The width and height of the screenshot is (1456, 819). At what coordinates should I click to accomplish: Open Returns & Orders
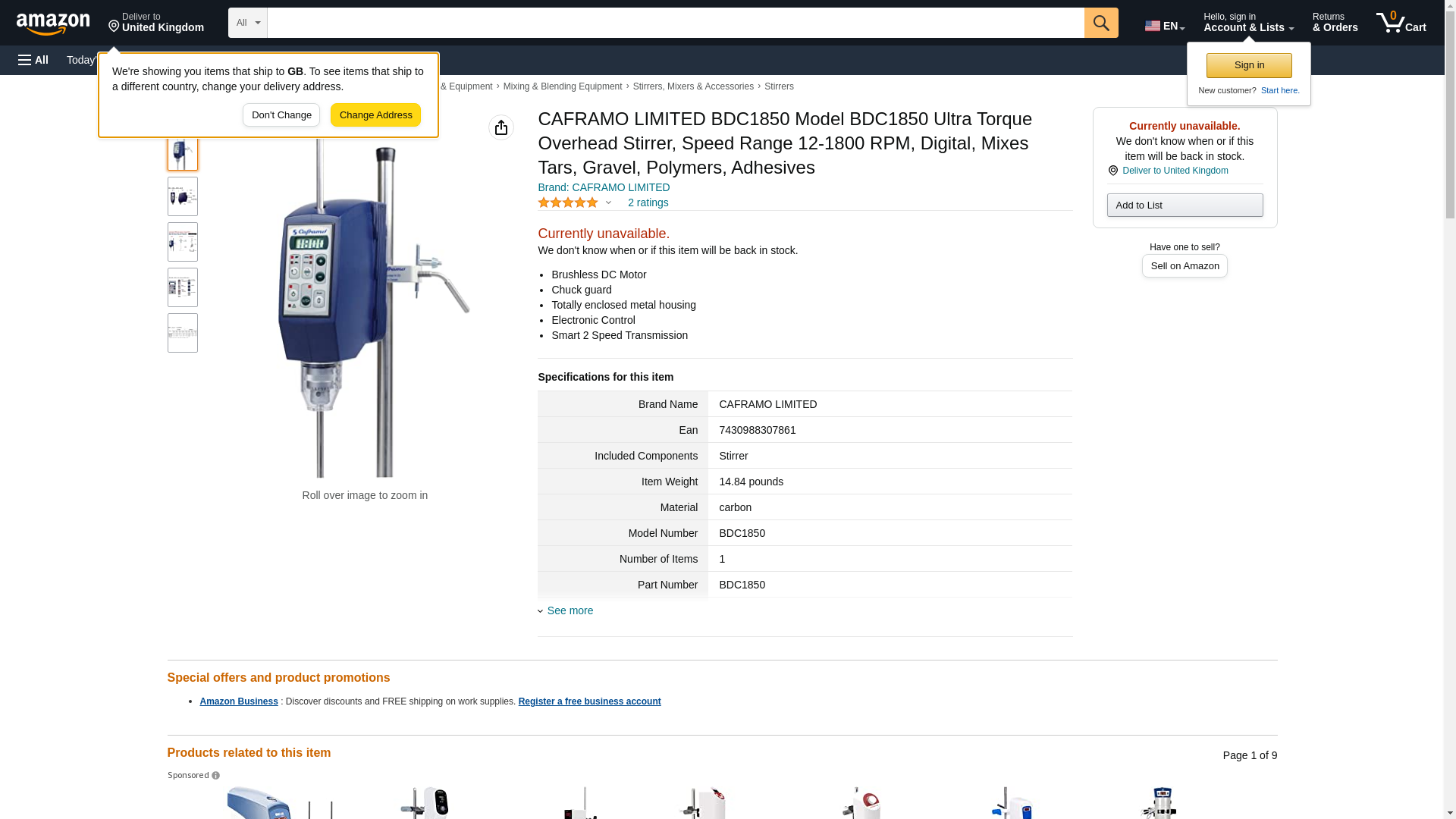[1335, 23]
